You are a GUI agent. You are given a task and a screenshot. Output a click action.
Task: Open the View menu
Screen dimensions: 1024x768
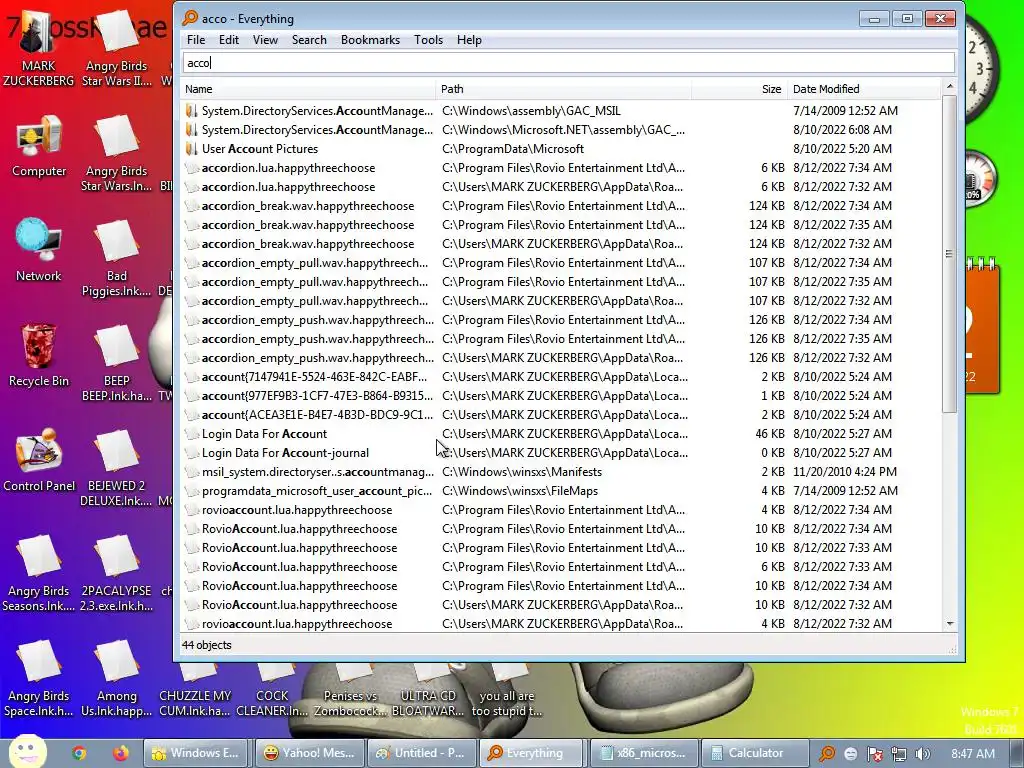(265, 40)
